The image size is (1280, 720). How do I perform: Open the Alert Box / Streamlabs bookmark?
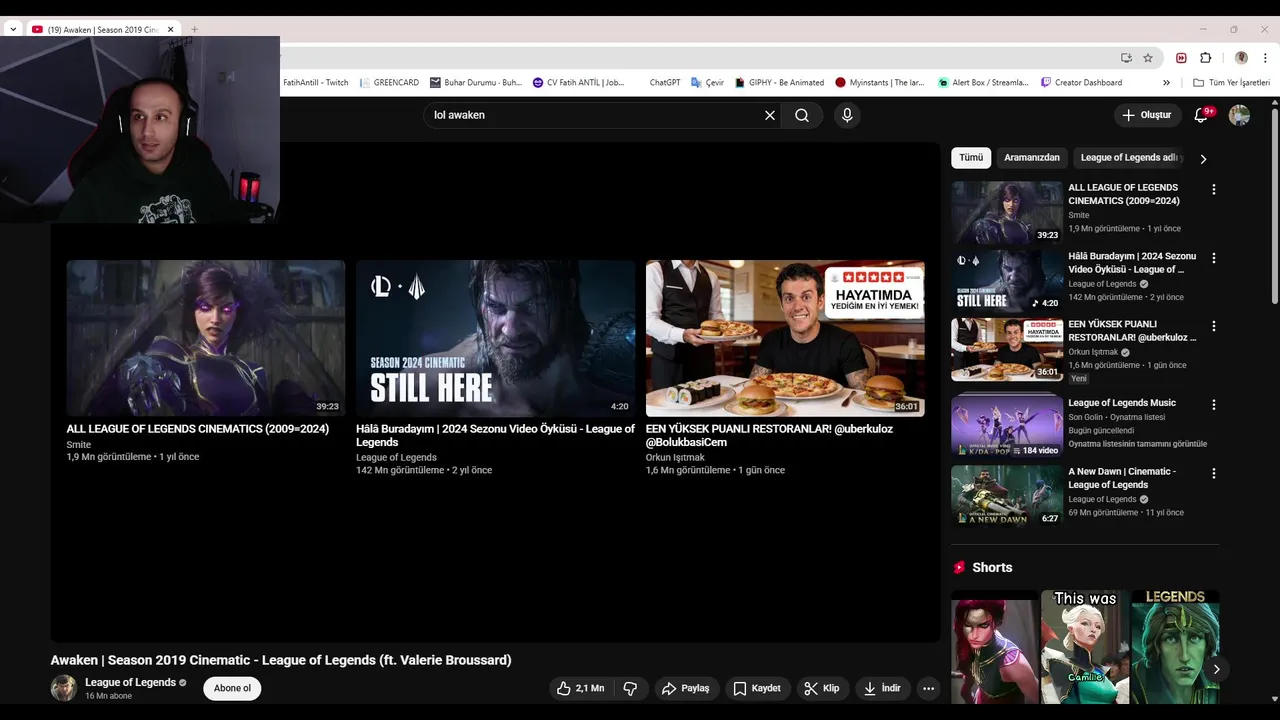983,83
